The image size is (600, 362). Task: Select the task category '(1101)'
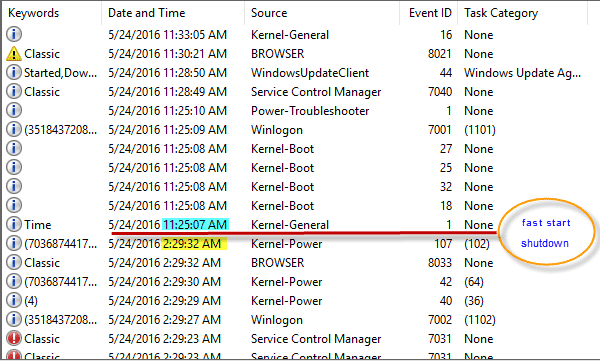480,130
